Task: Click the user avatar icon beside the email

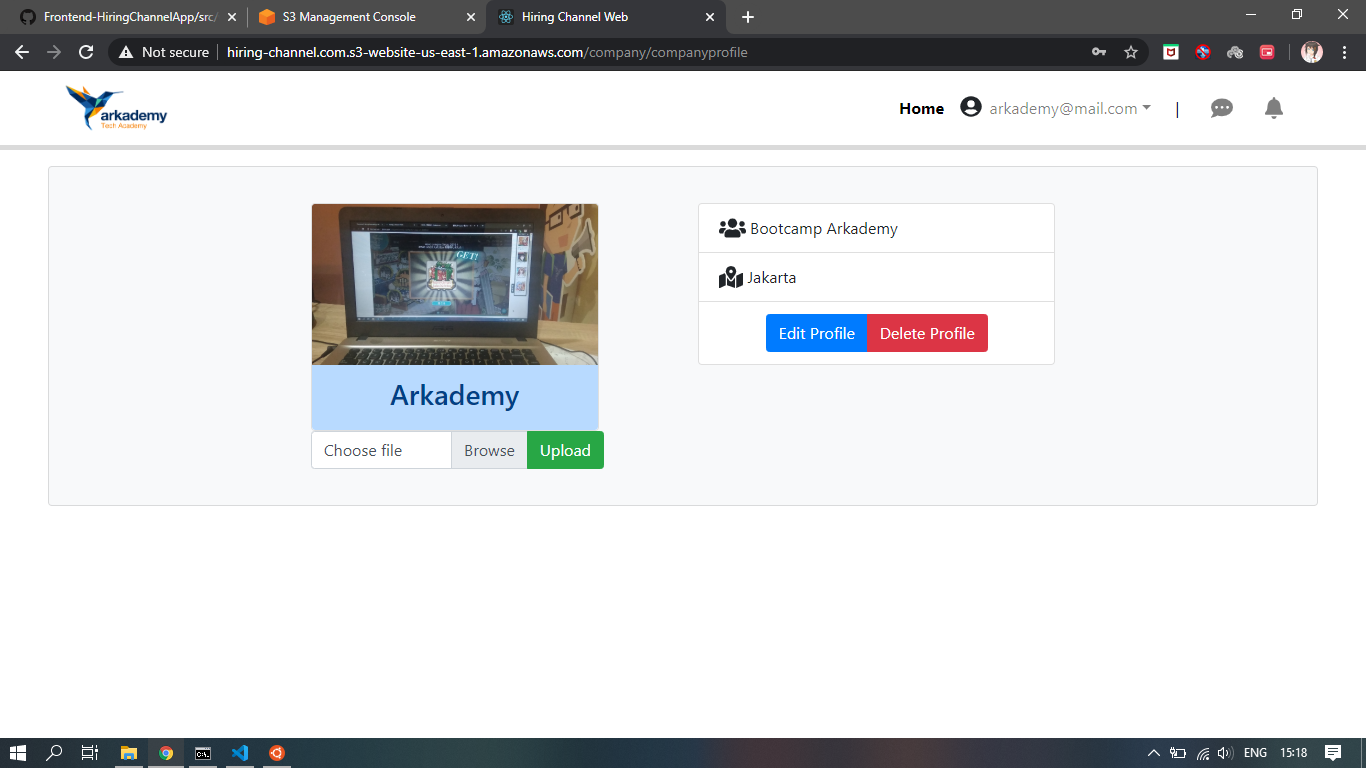Action: [970, 107]
